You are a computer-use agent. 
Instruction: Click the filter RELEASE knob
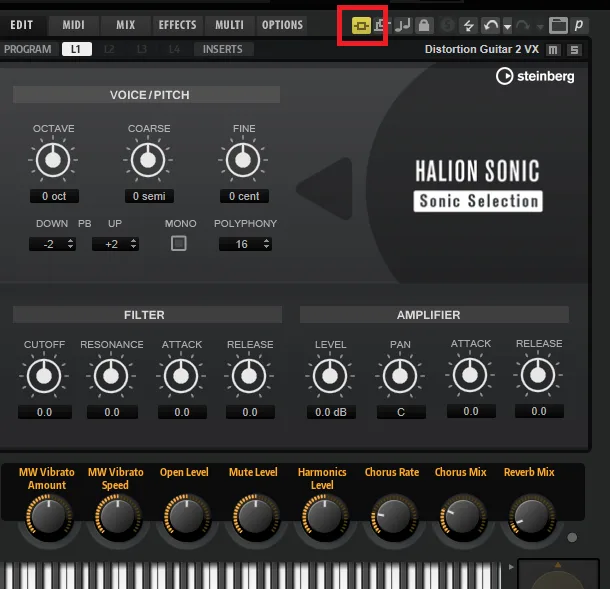click(249, 376)
